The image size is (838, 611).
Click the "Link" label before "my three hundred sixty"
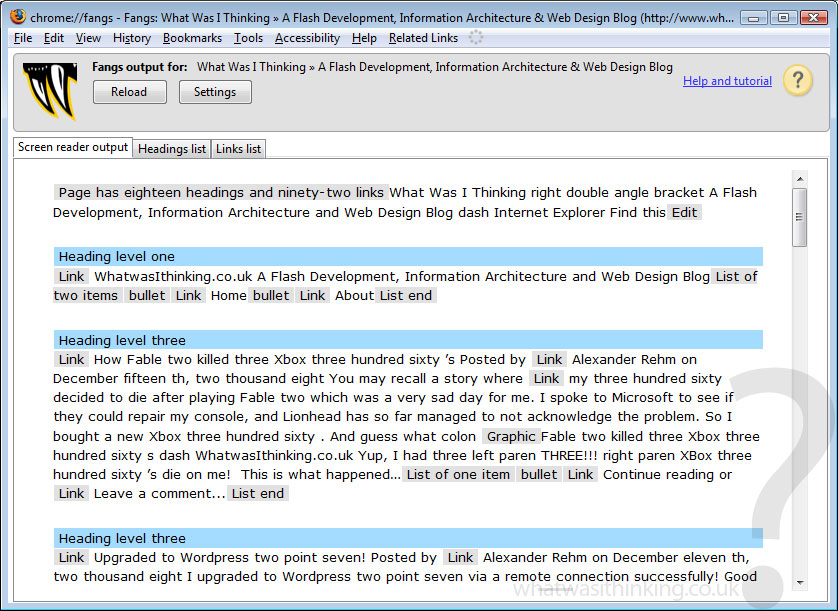click(546, 378)
